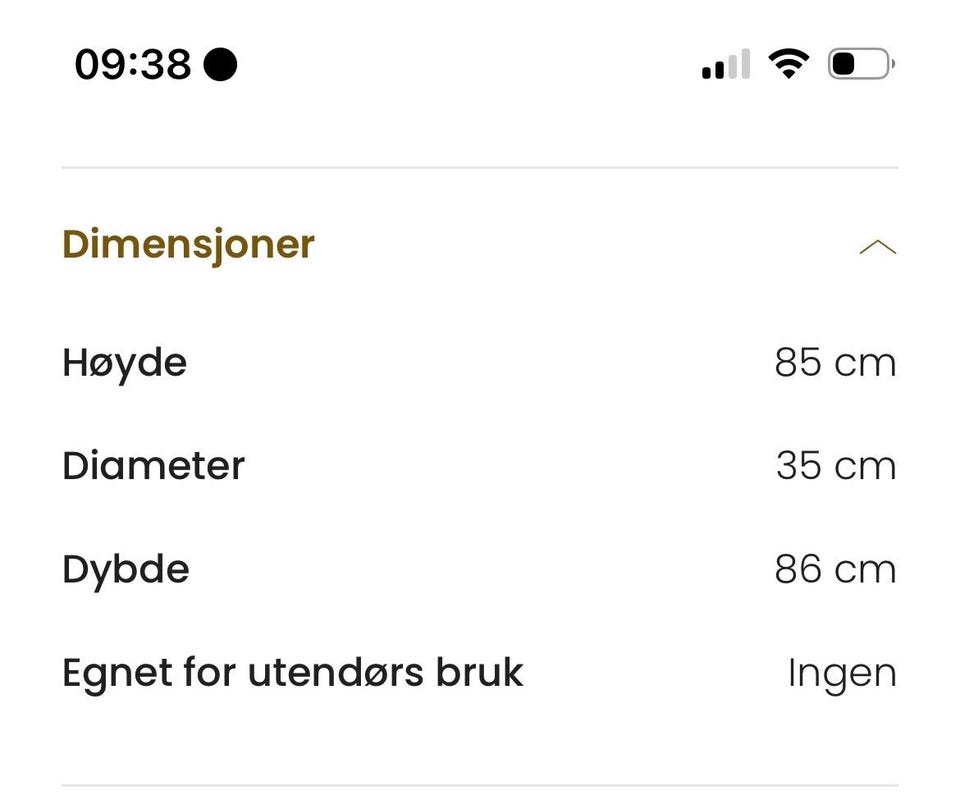Tap the battery level icon
The width and height of the screenshot is (960, 804).
pos(859,65)
